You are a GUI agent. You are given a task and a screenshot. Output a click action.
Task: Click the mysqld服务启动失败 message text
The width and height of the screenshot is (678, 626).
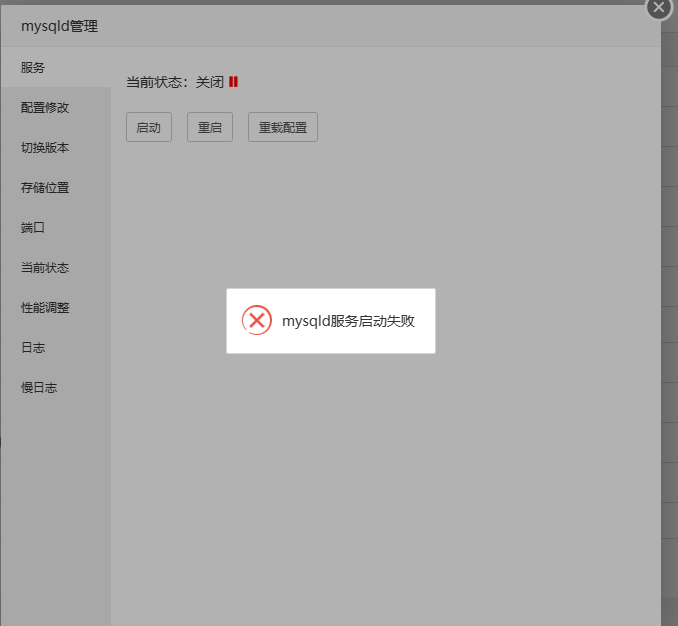click(349, 321)
